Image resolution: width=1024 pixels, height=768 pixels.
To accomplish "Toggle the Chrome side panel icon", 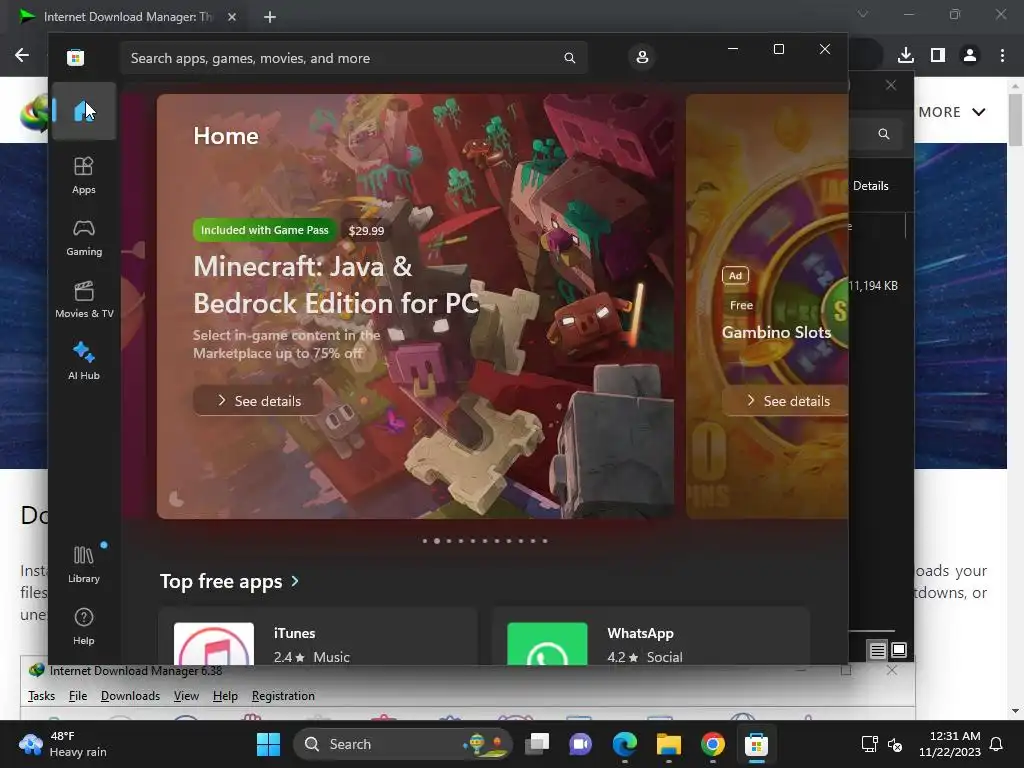I will [938, 55].
